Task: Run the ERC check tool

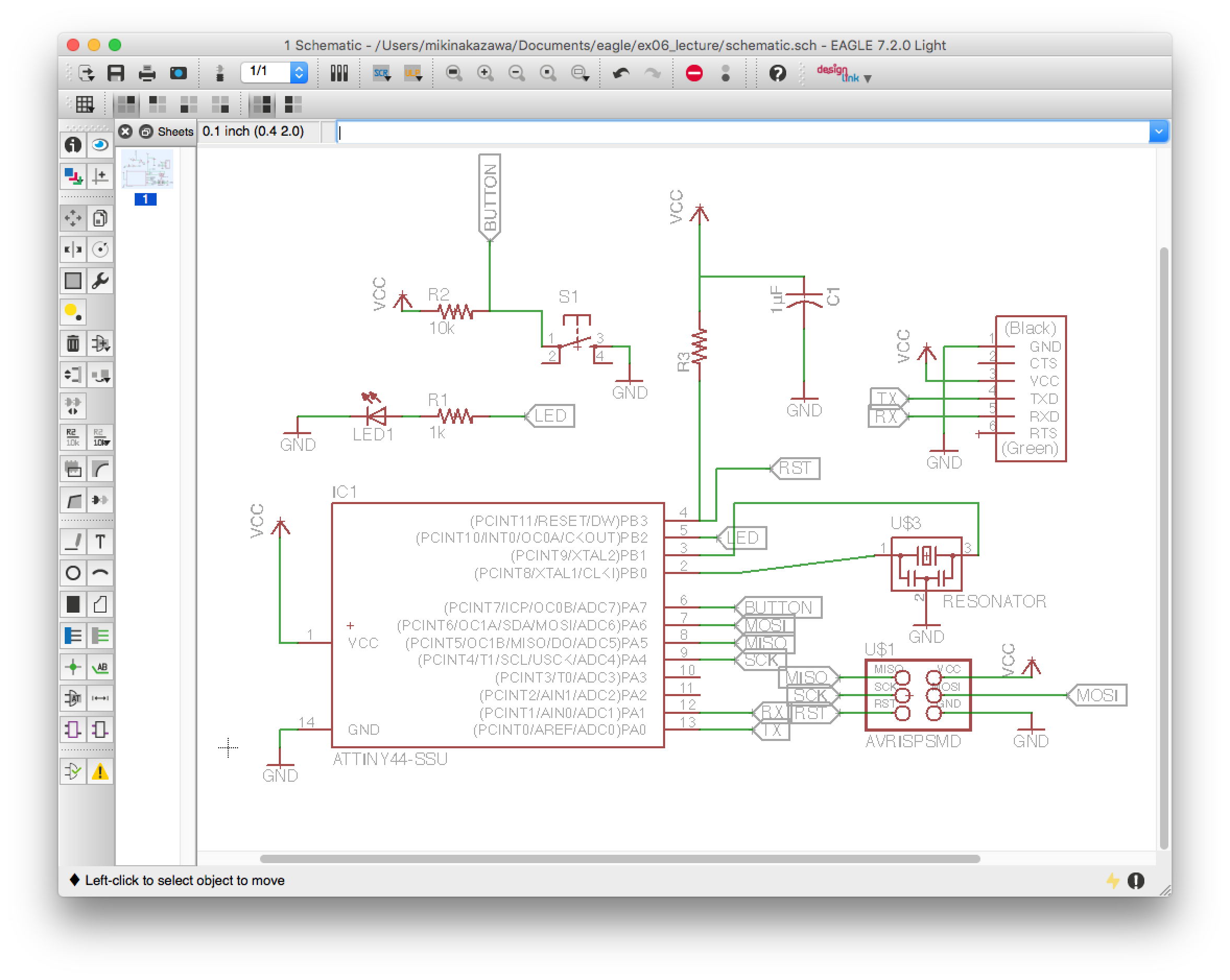Action: [x=73, y=771]
